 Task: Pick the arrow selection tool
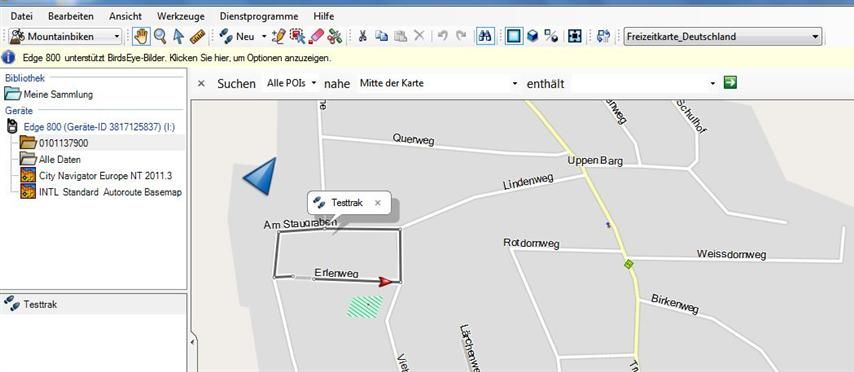coord(178,36)
